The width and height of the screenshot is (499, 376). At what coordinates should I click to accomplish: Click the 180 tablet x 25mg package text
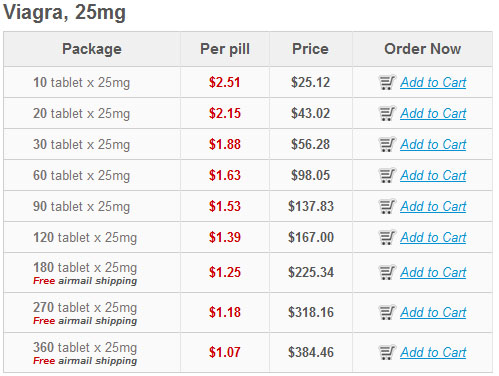85,267
